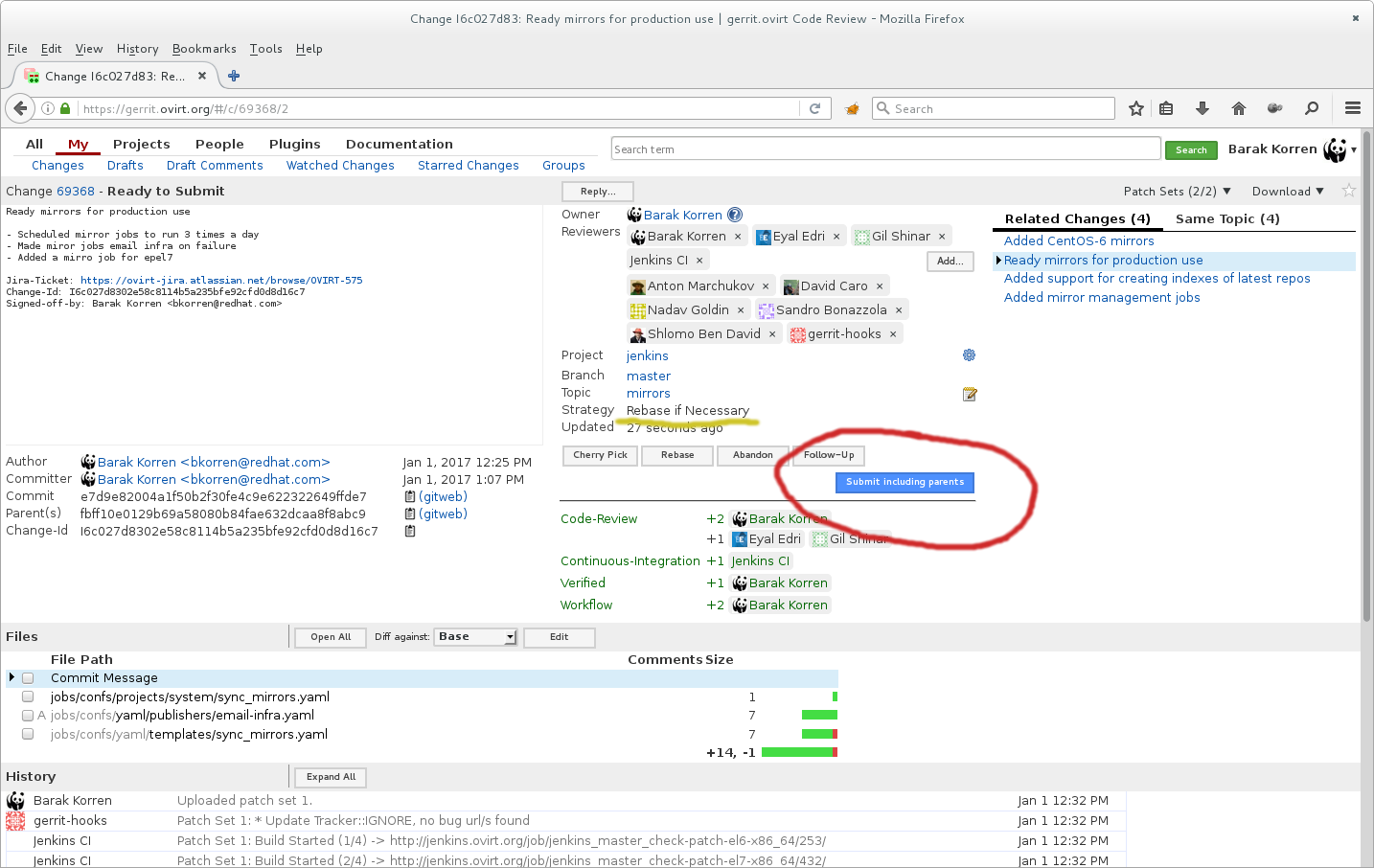Open the Bookmarks menu
1374x868 pixels.
click(x=204, y=49)
